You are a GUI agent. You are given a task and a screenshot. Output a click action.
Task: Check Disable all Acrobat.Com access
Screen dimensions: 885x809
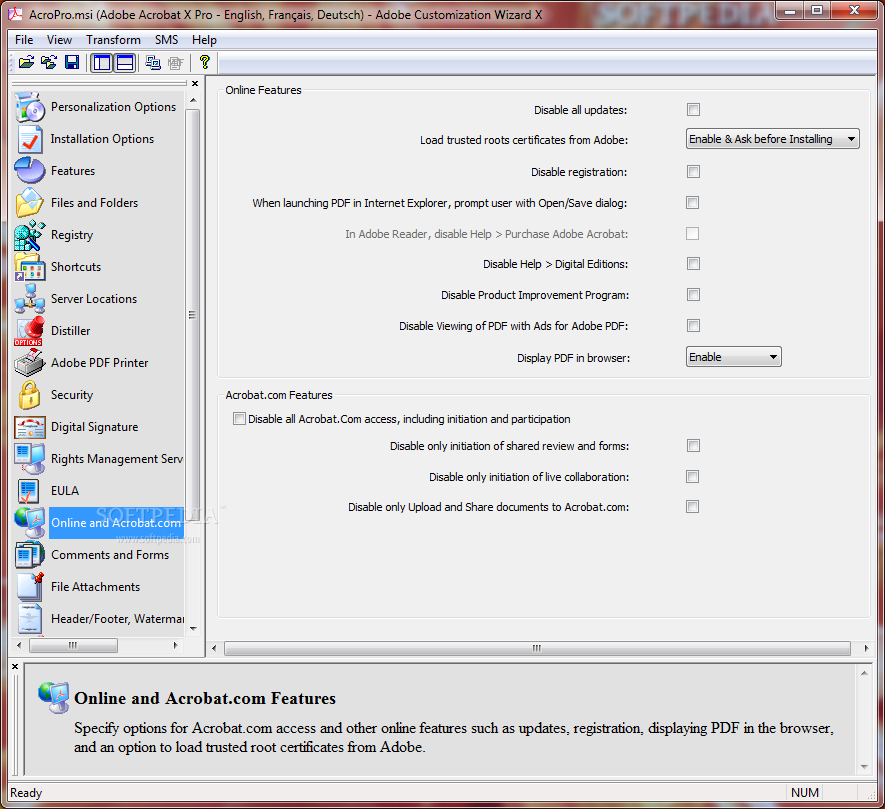[x=239, y=419]
